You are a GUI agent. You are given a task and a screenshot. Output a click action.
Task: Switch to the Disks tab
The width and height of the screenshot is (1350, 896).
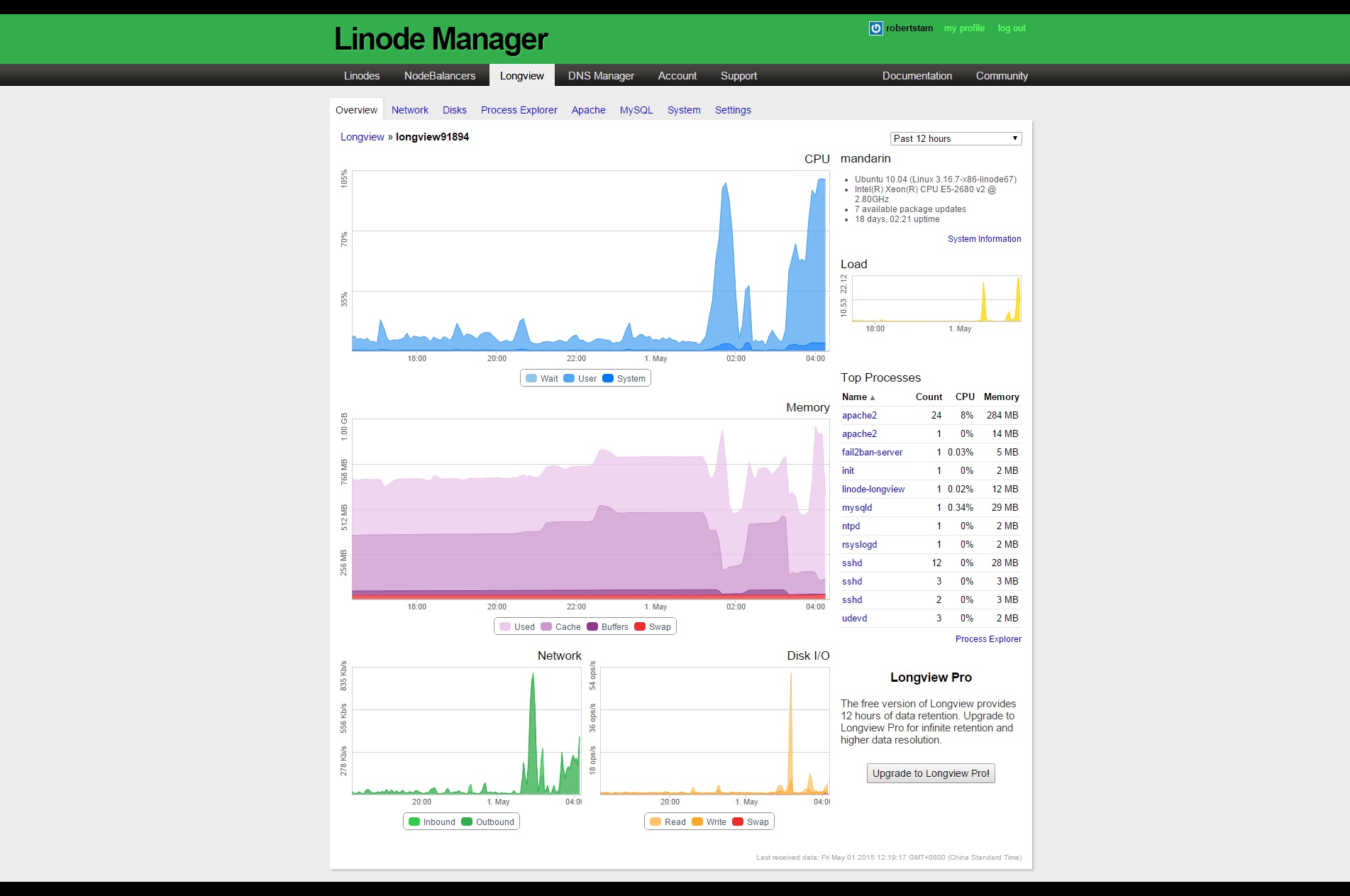(x=455, y=110)
